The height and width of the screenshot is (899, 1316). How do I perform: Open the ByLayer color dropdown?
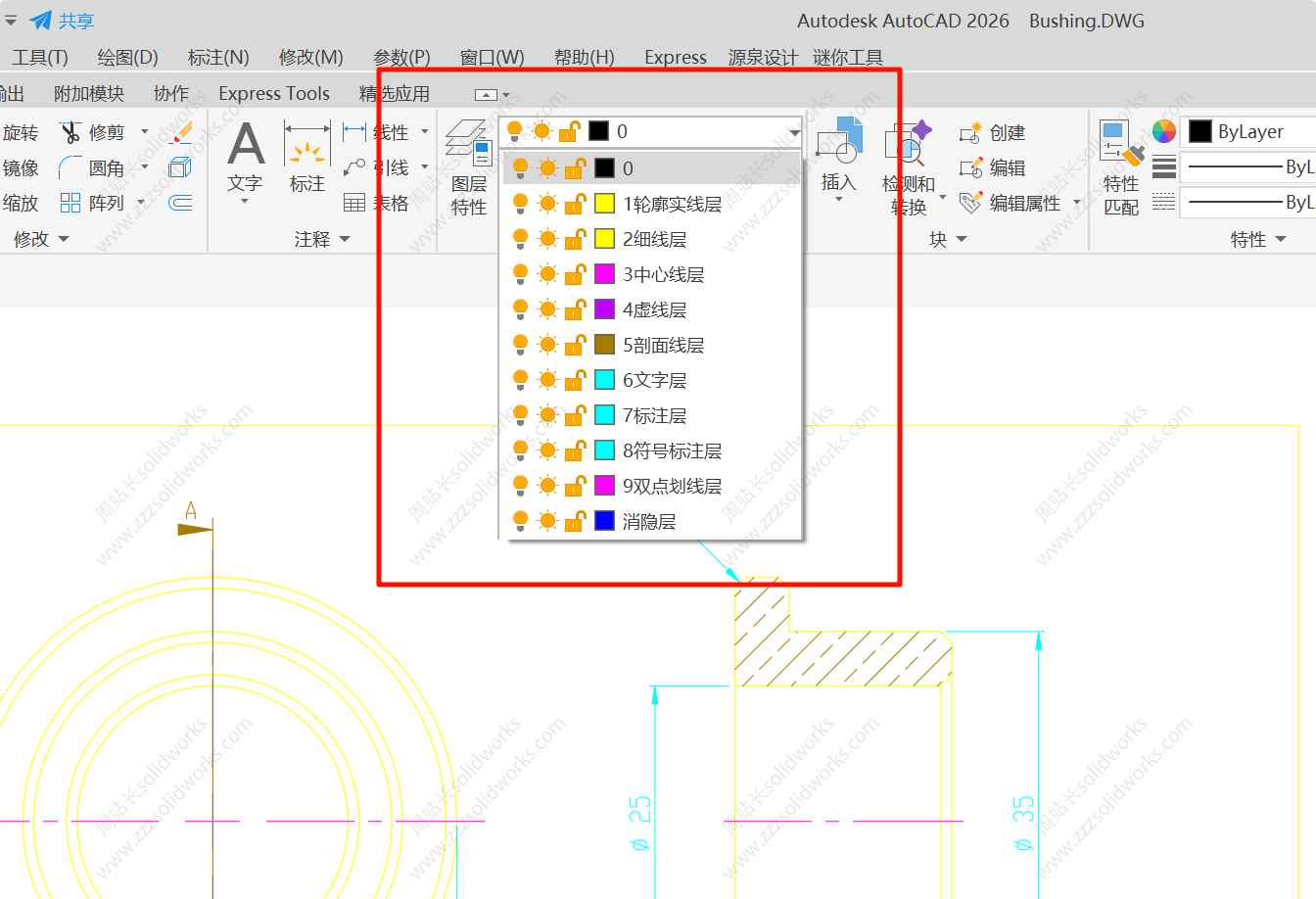pyautogui.click(x=1248, y=131)
